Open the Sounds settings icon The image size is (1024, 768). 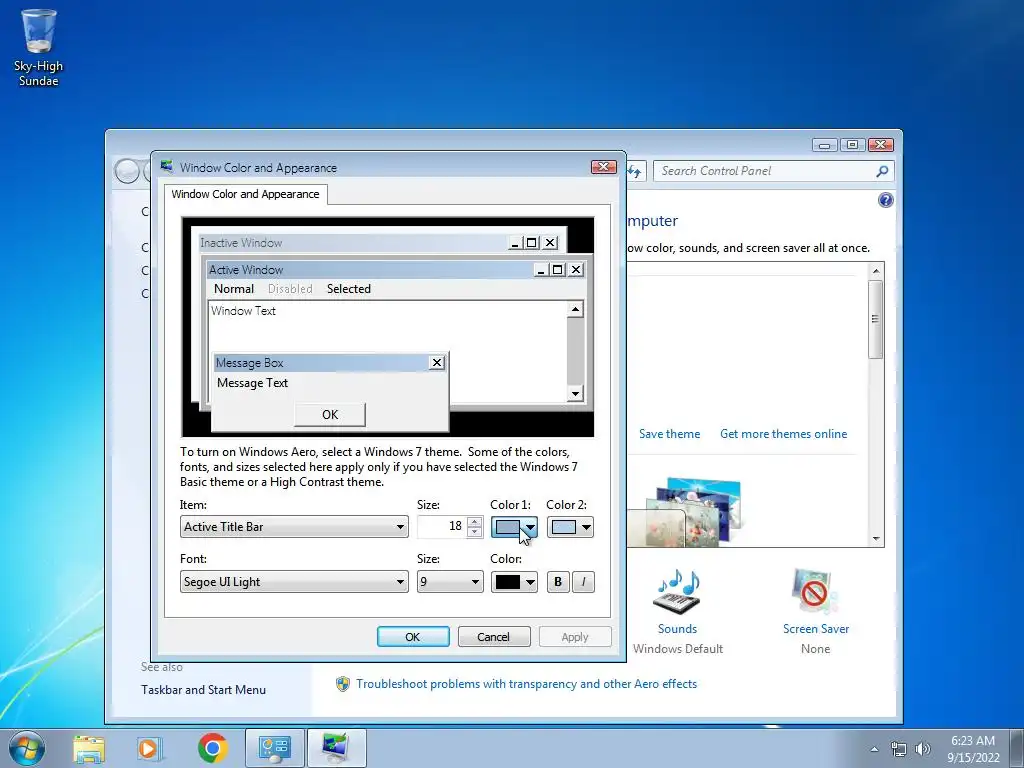pyautogui.click(x=677, y=591)
